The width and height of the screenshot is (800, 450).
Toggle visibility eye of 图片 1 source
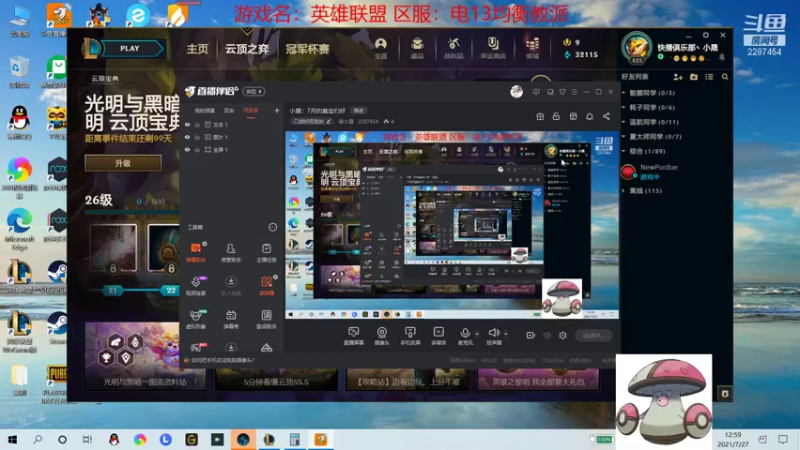coord(187,137)
